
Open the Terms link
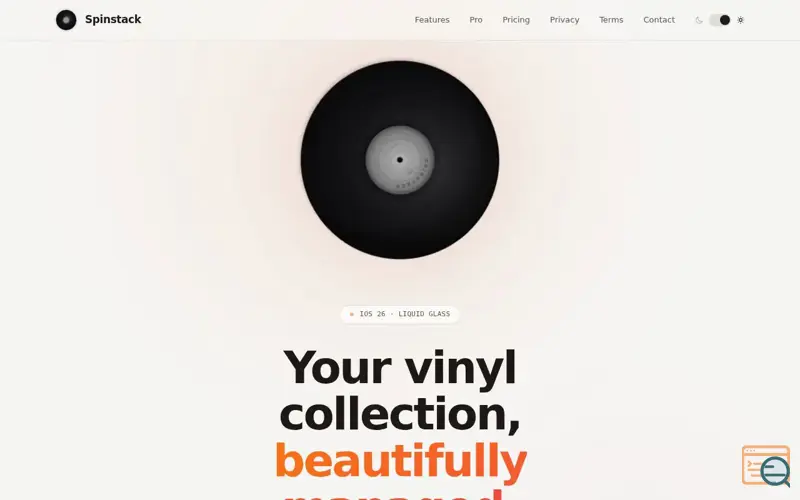(x=611, y=20)
